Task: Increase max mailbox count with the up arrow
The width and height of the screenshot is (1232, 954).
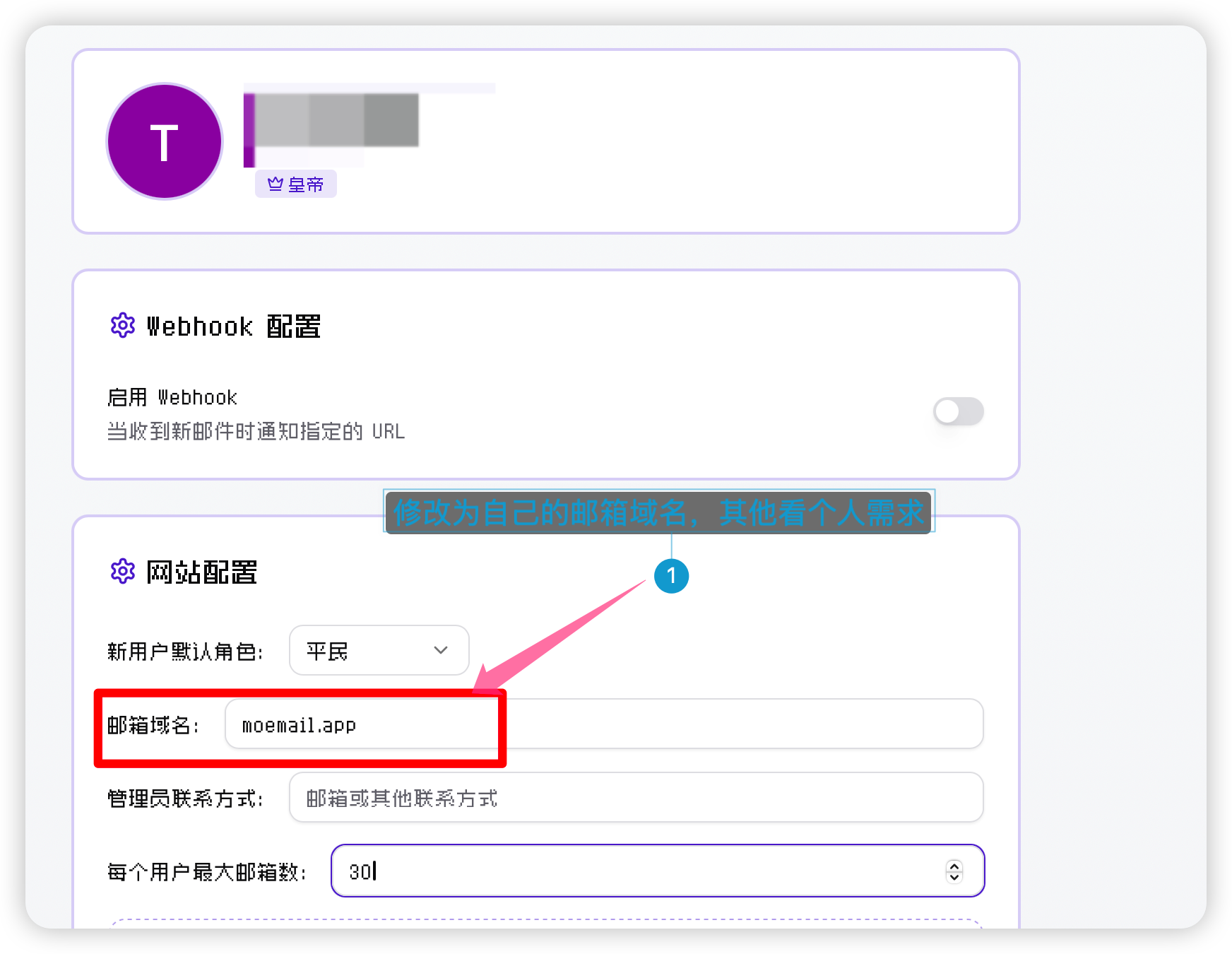Action: 954,865
